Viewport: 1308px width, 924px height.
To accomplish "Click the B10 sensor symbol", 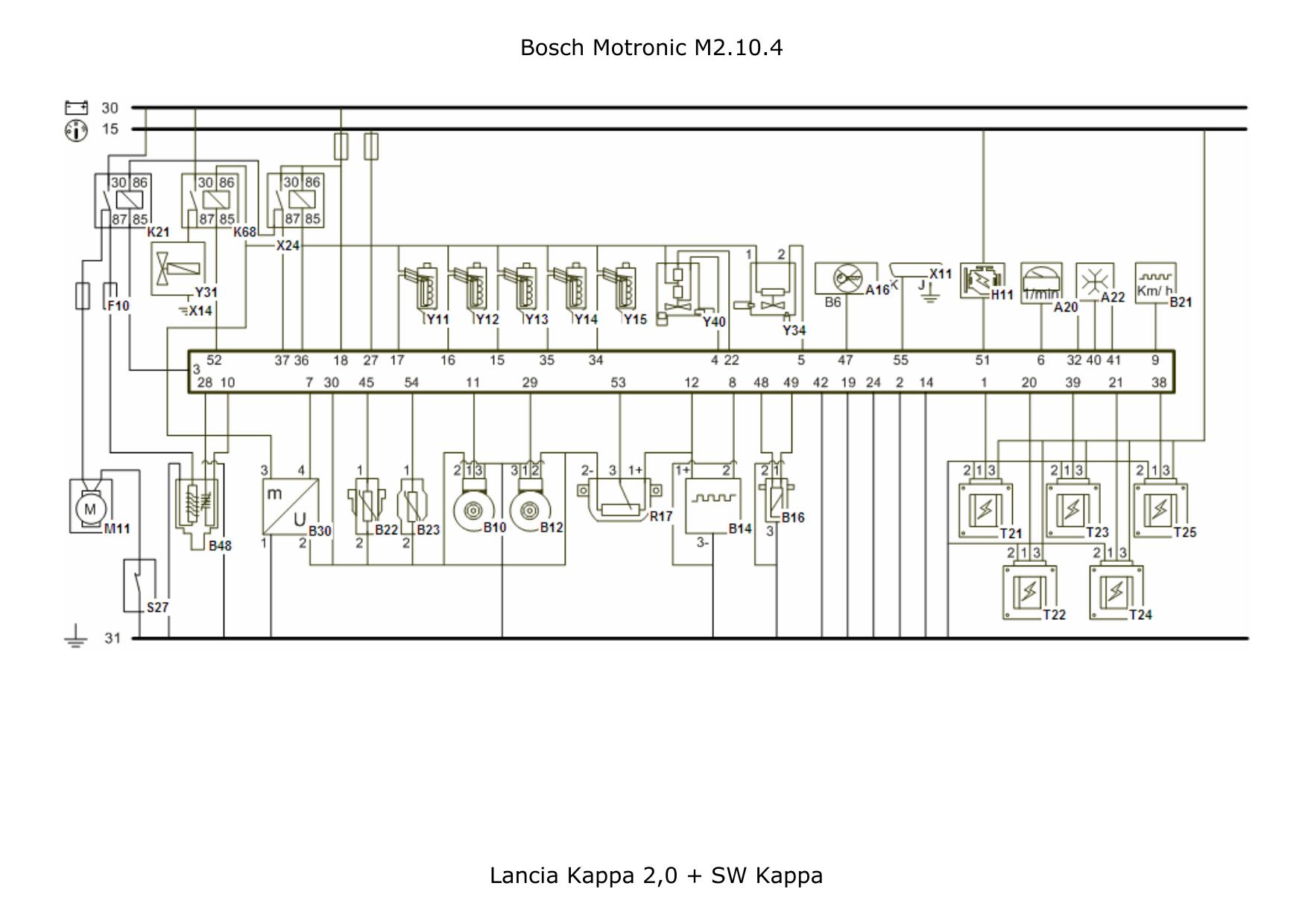I will tap(474, 507).
